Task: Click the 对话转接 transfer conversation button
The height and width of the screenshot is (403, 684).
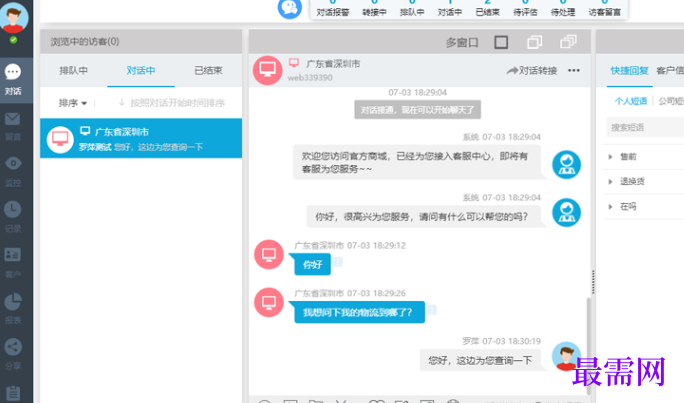Action: 532,71
